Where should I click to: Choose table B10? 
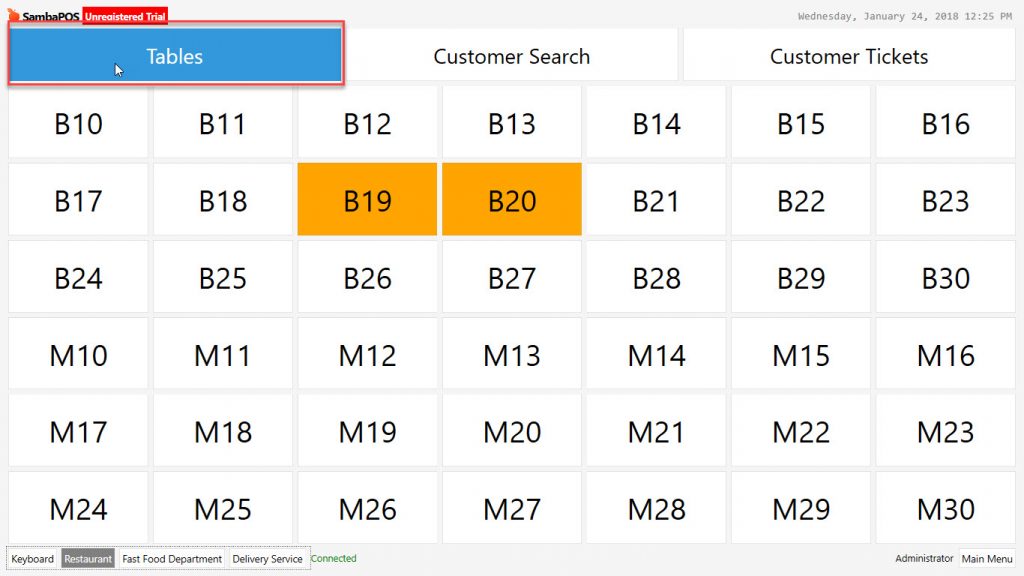78,122
